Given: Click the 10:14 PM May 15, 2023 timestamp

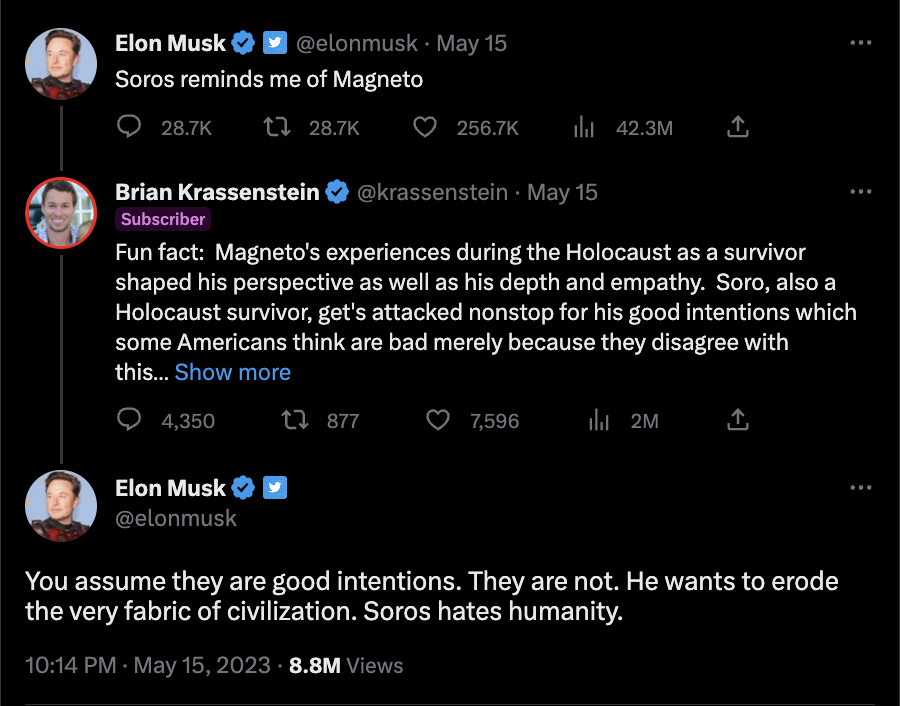Looking at the screenshot, I should pyautogui.click(x=148, y=665).
